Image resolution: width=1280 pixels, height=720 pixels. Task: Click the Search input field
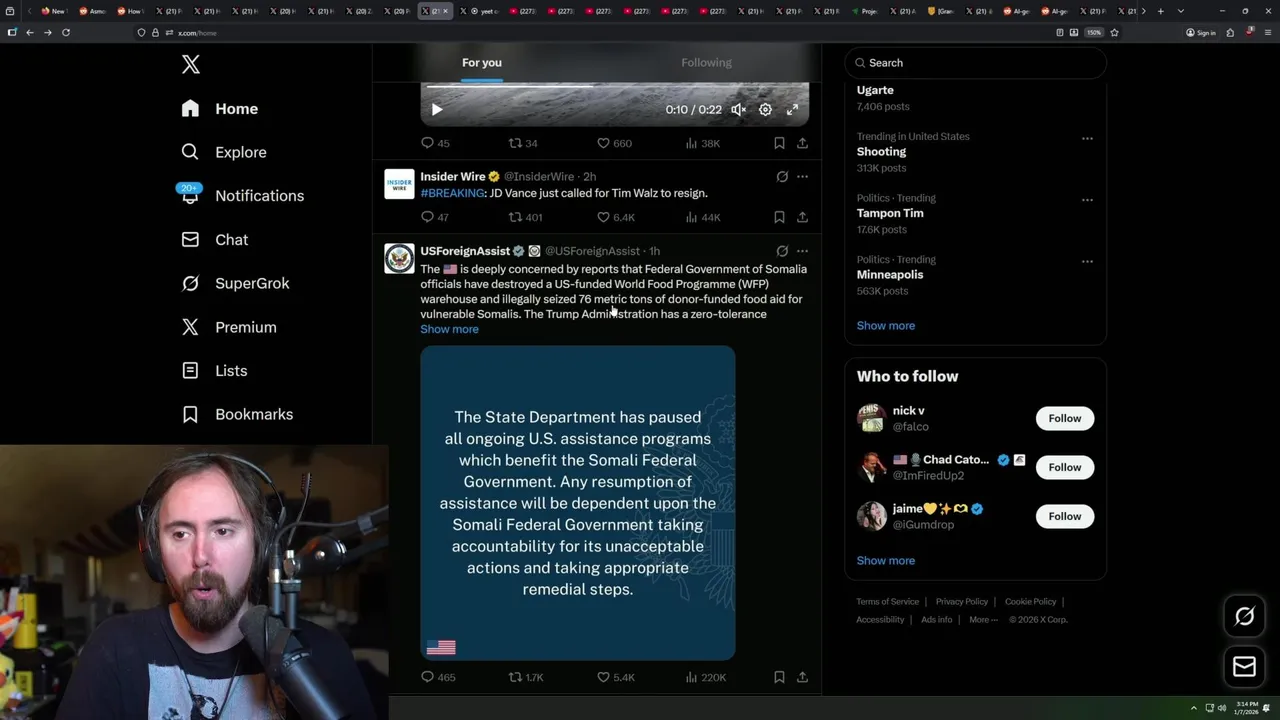976,63
